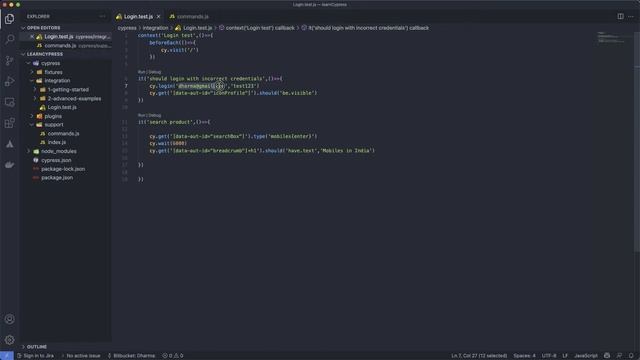
Task: Click Ln 7, Col 27 cursor position
Action: [x=479, y=356]
